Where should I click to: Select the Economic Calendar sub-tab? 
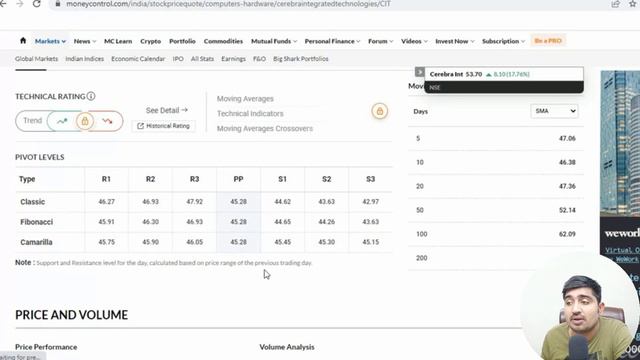pos(138,59)
